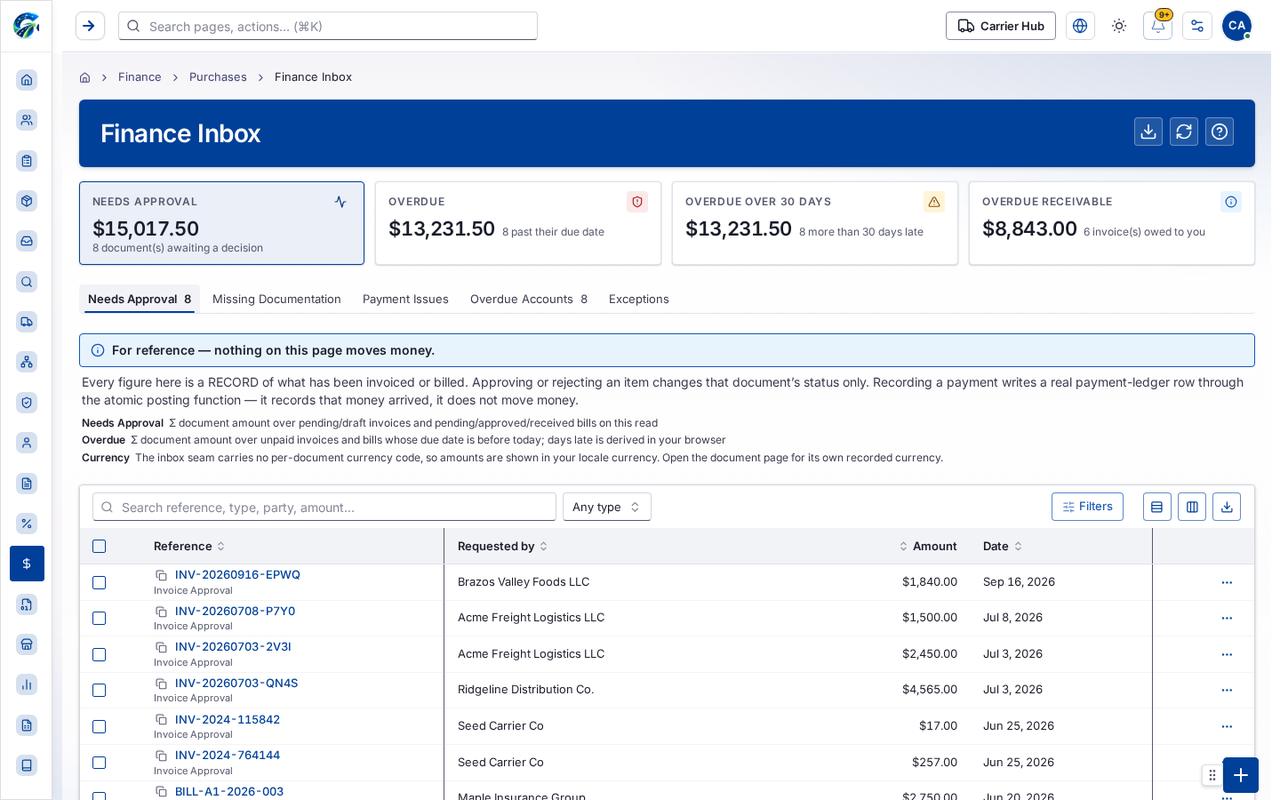The width and height of the screenshot is (1280, 800).
Task: Select the percent icon in the left sidebar
Action: tap(27, 523)
